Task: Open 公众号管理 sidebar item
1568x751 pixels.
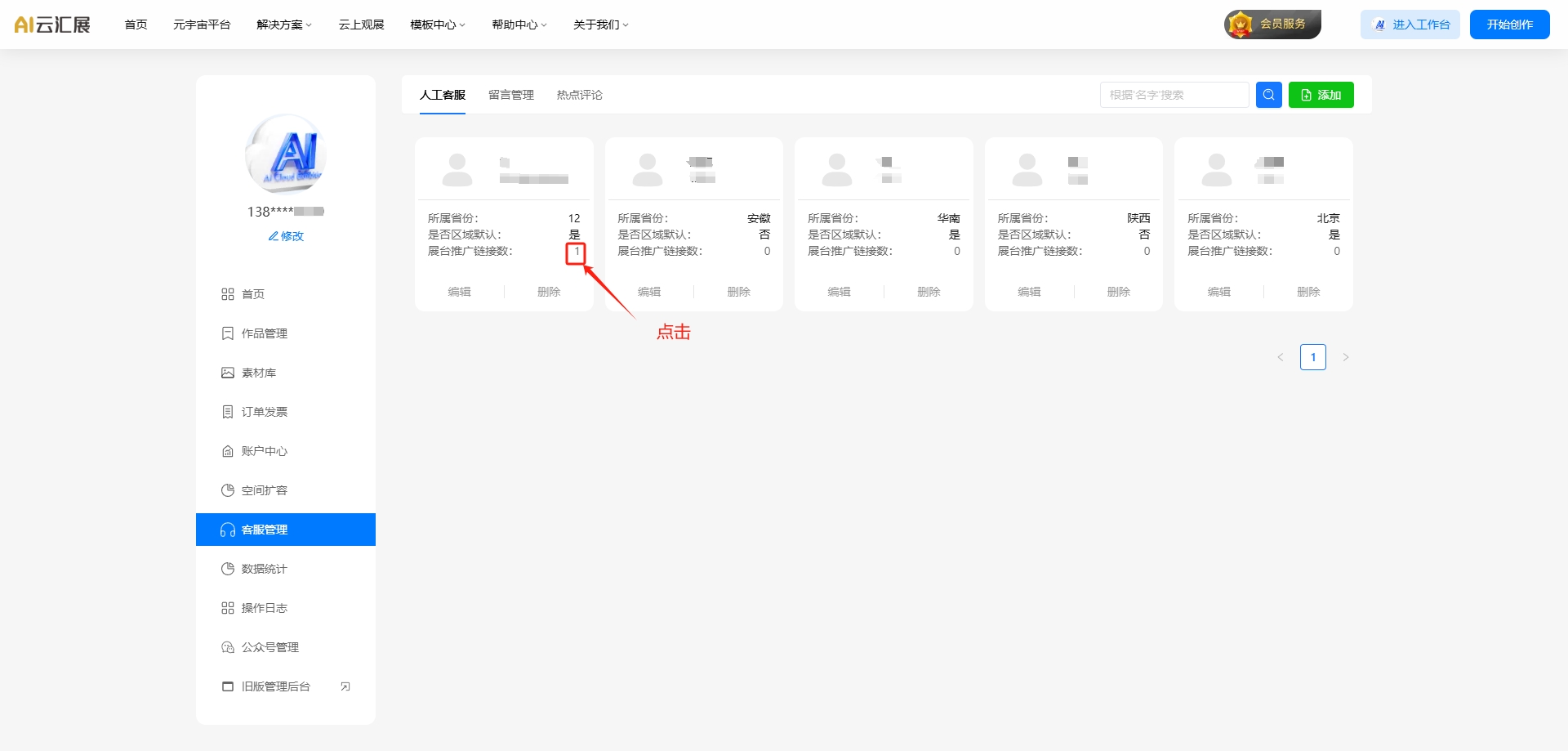Action: (269, 647)
